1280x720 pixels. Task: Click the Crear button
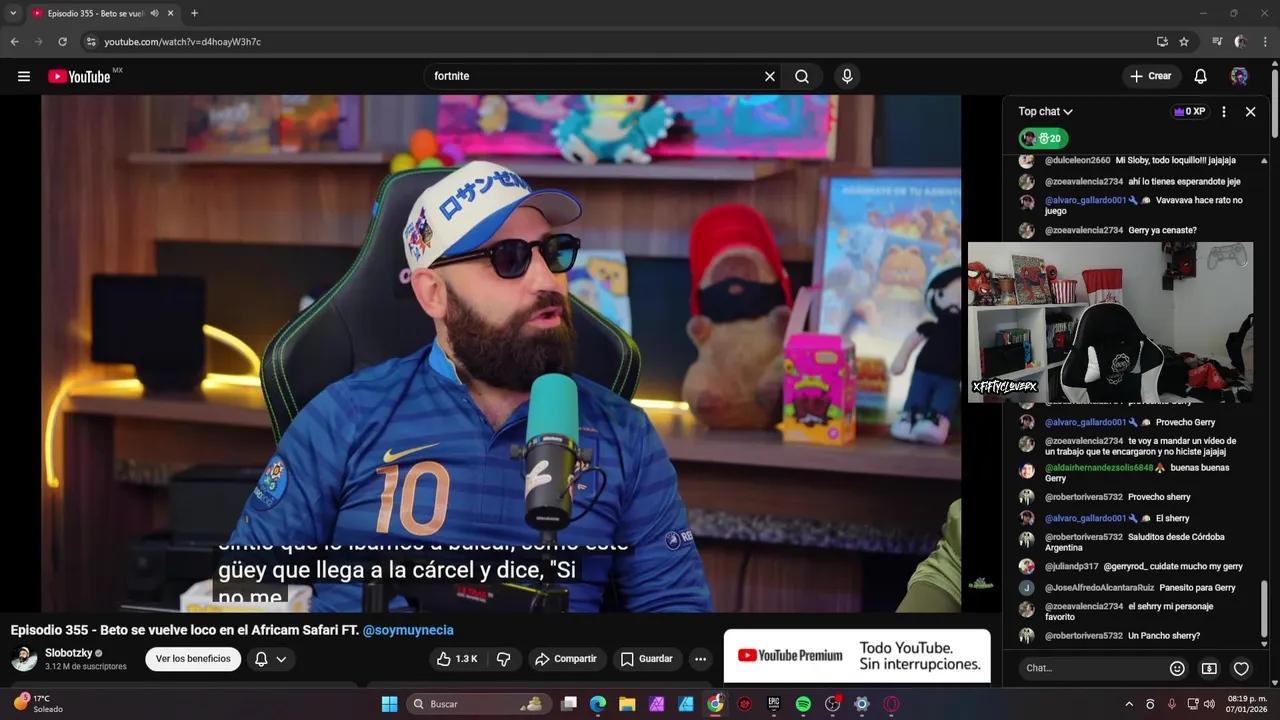(x=1151, y=76)
